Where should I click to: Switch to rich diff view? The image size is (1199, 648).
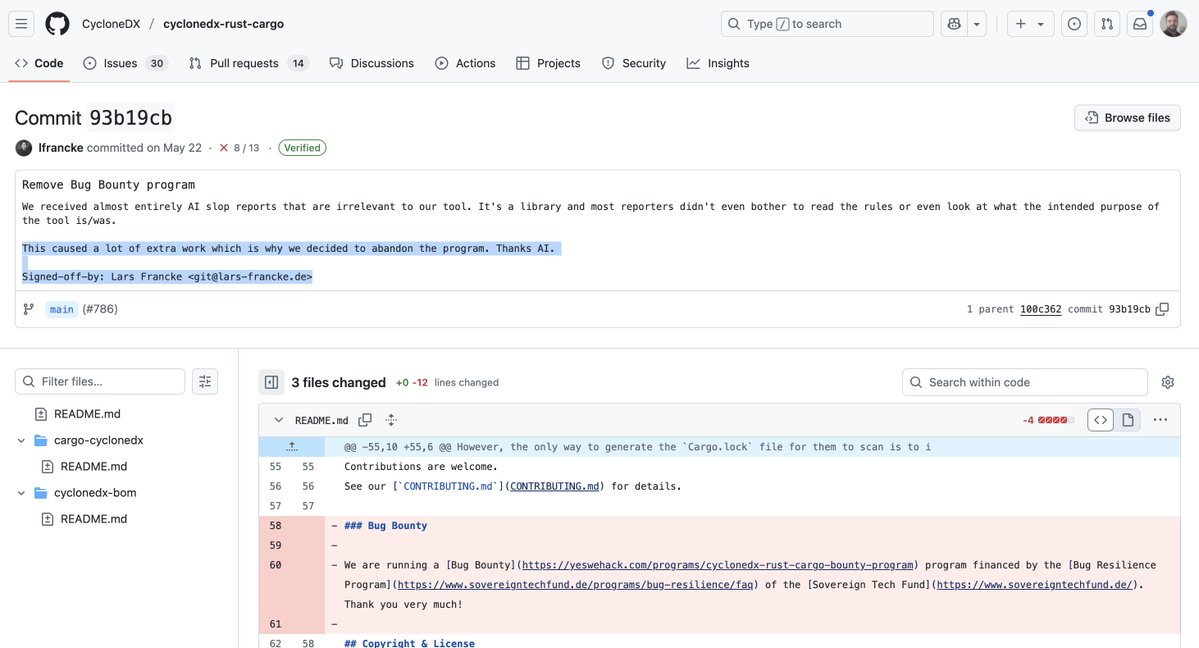(1127, 420)
